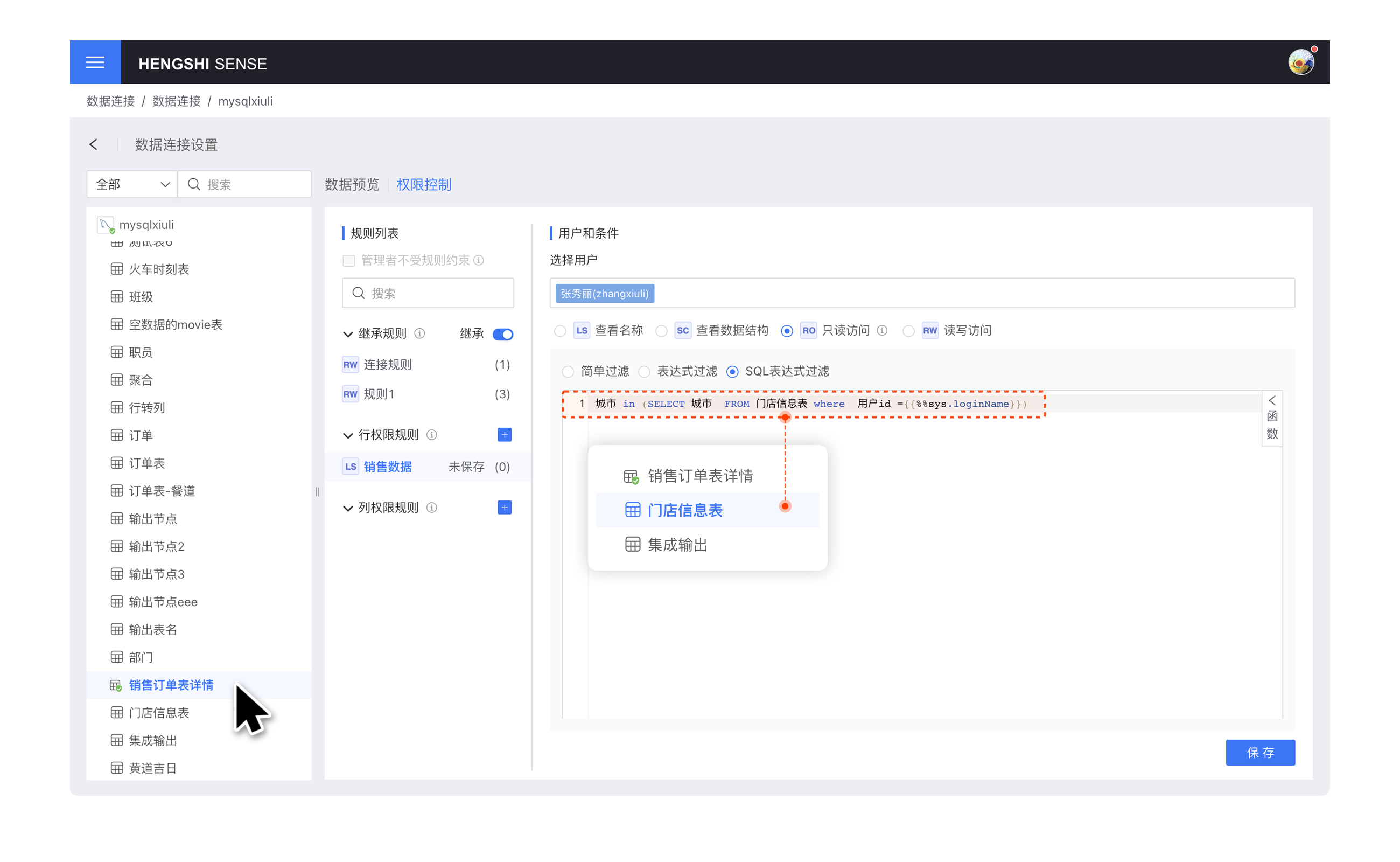Screen dimensions: 1400x862
Task: Click table icon of 销售订单表详情 in popup
Action: tap(631, 476)
